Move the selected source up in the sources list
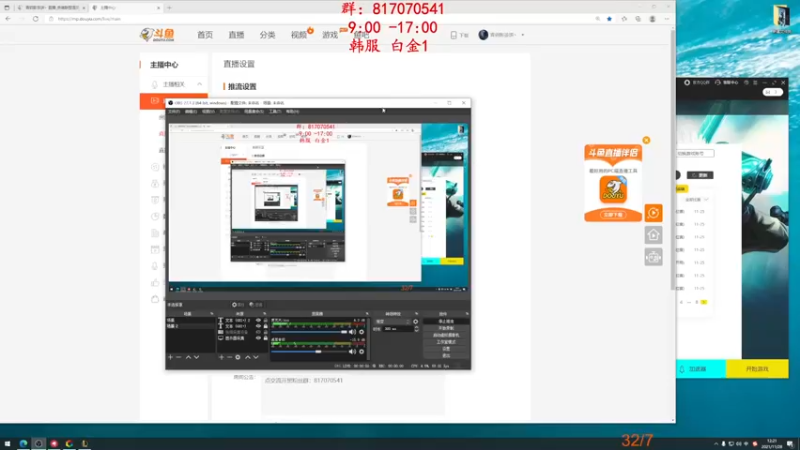 248,357
